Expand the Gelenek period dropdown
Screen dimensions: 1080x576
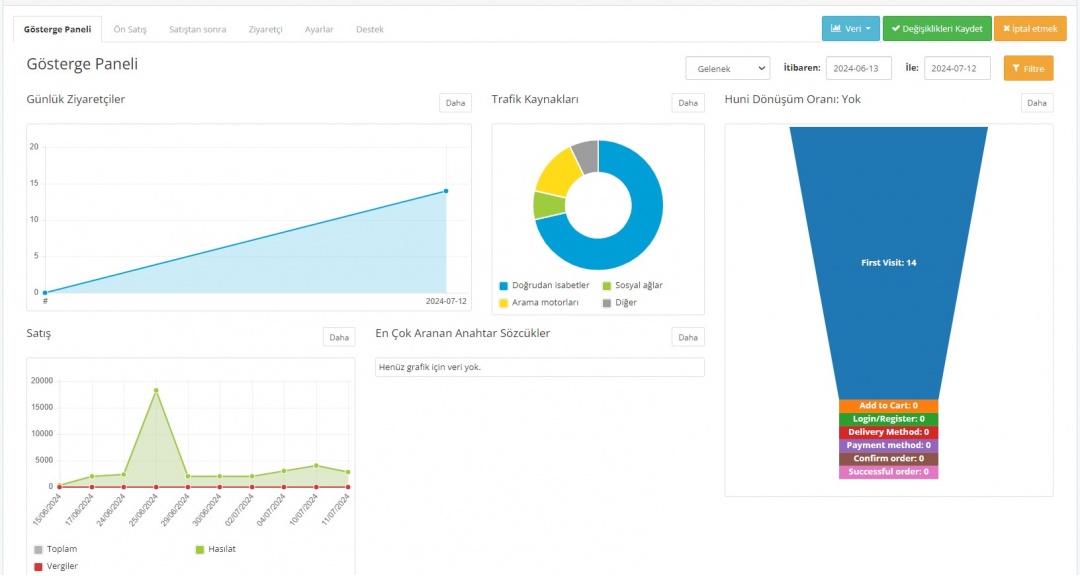tap(727, 69)
